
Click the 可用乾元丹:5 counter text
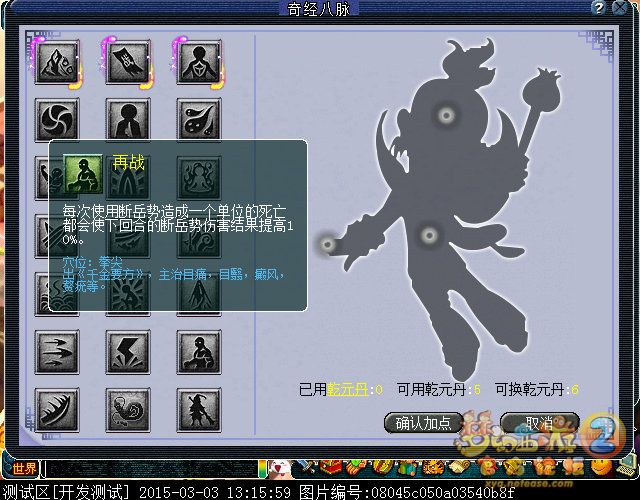pyautogui.click(x=439, y=390)
